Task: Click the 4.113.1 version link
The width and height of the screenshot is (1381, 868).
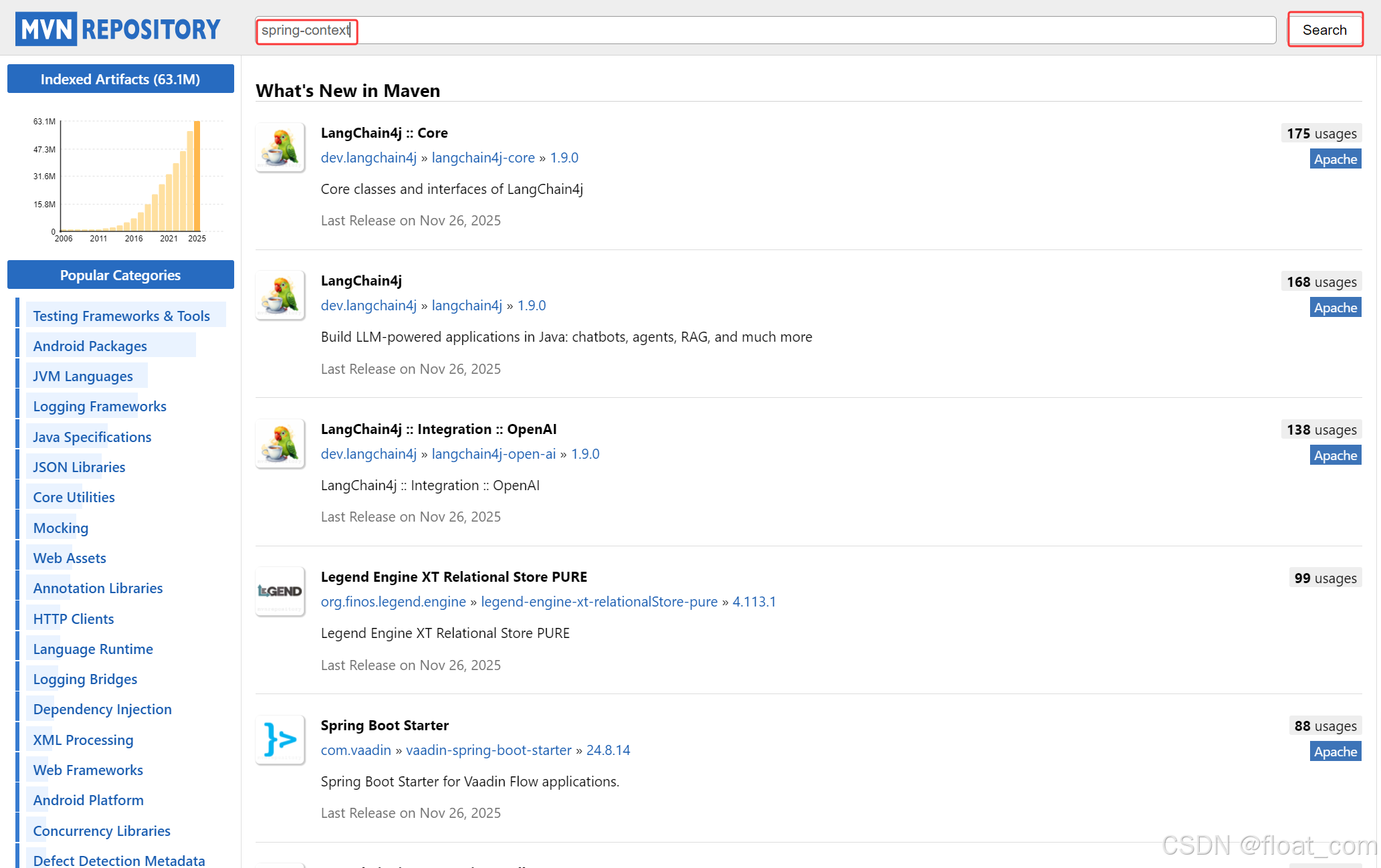Action: tap(754, 602)
